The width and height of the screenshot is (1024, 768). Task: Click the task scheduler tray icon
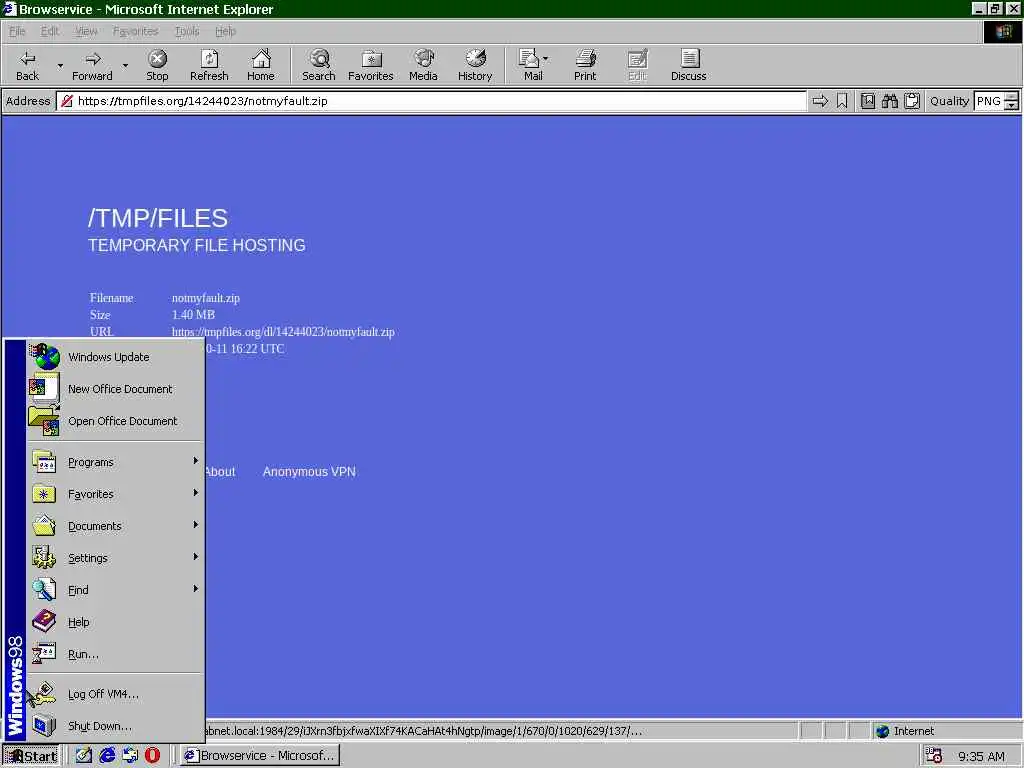[x=934, y=756]
